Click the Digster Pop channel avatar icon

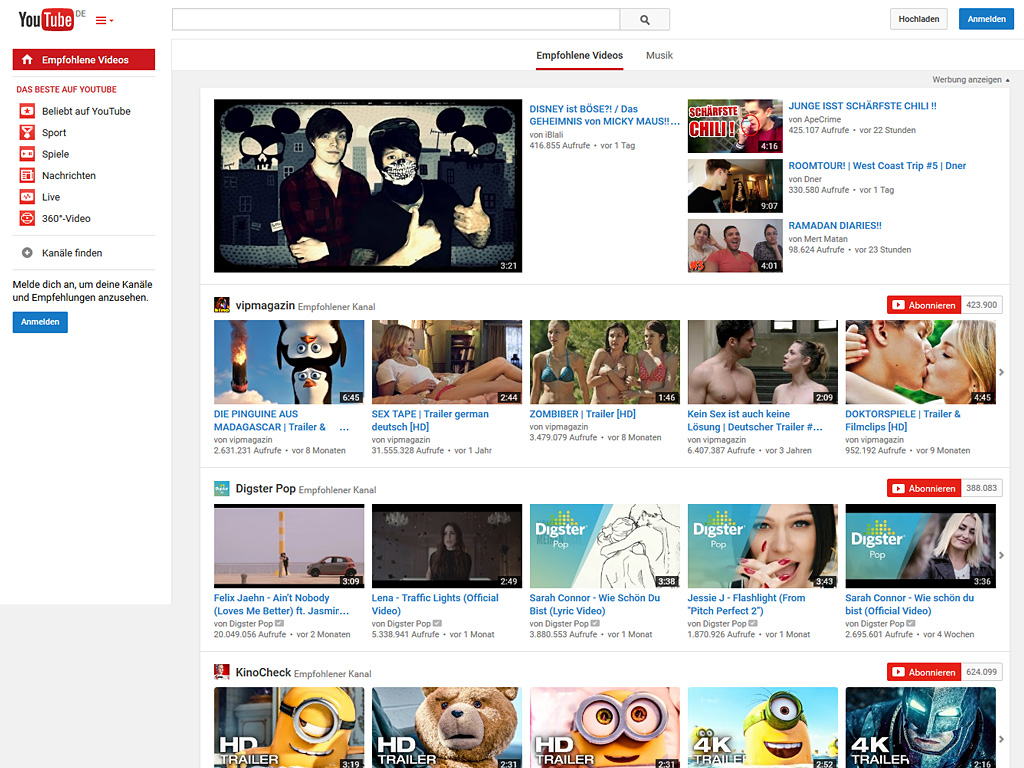point(221,488)
